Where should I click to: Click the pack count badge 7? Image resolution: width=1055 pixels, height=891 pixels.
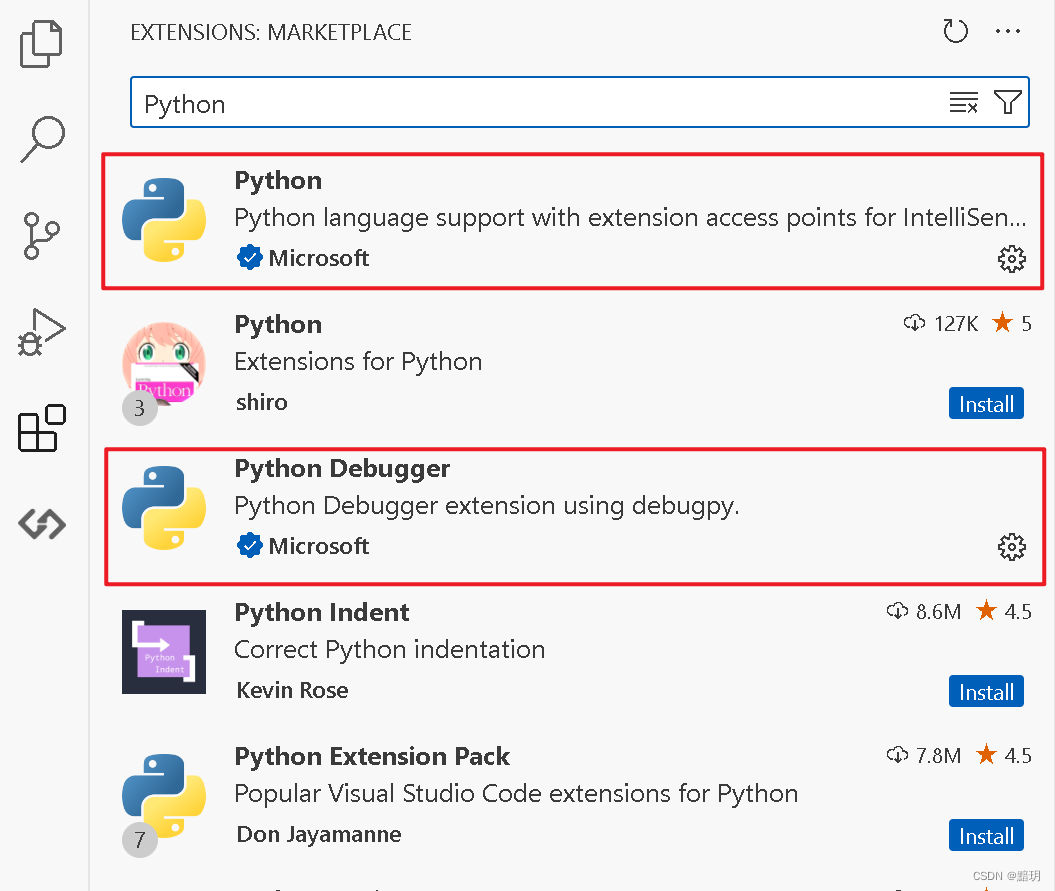tap(139, 840)
